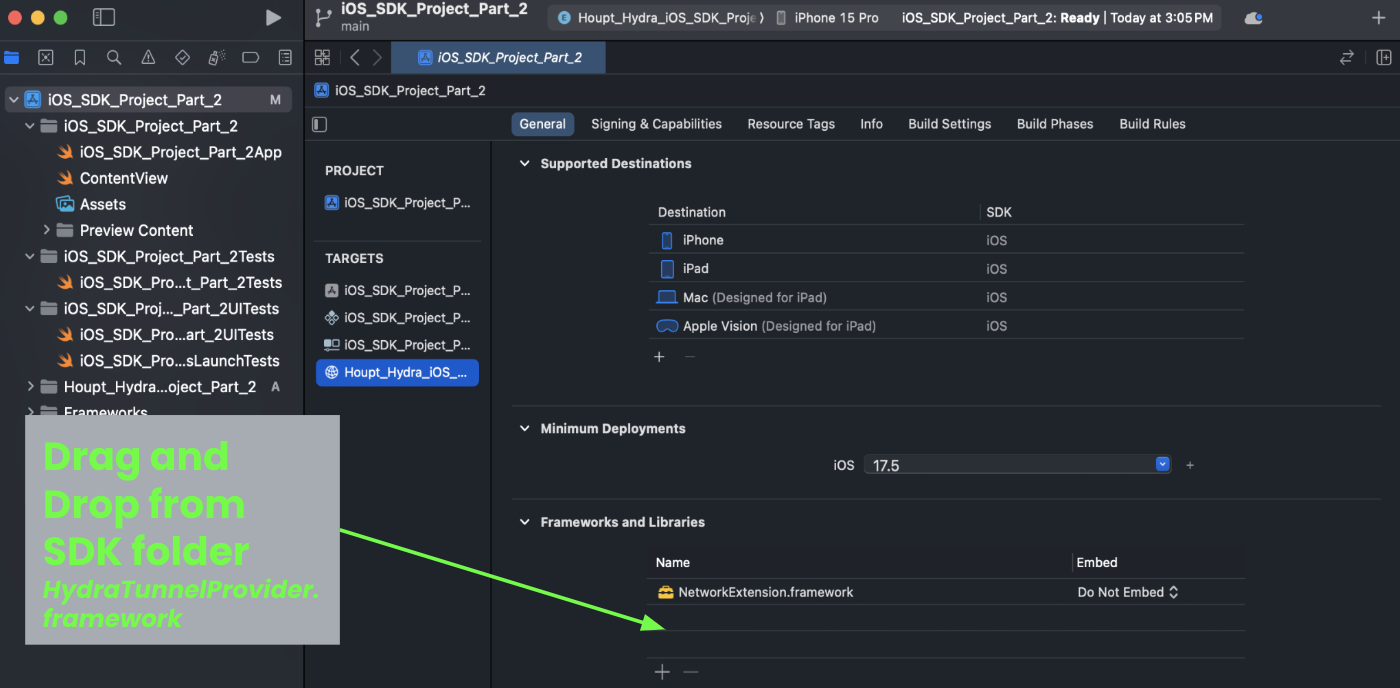Add an editor on the right
Viewport: 1400px width, 688px height.
pyautogui.click(x=1384, y=57)
